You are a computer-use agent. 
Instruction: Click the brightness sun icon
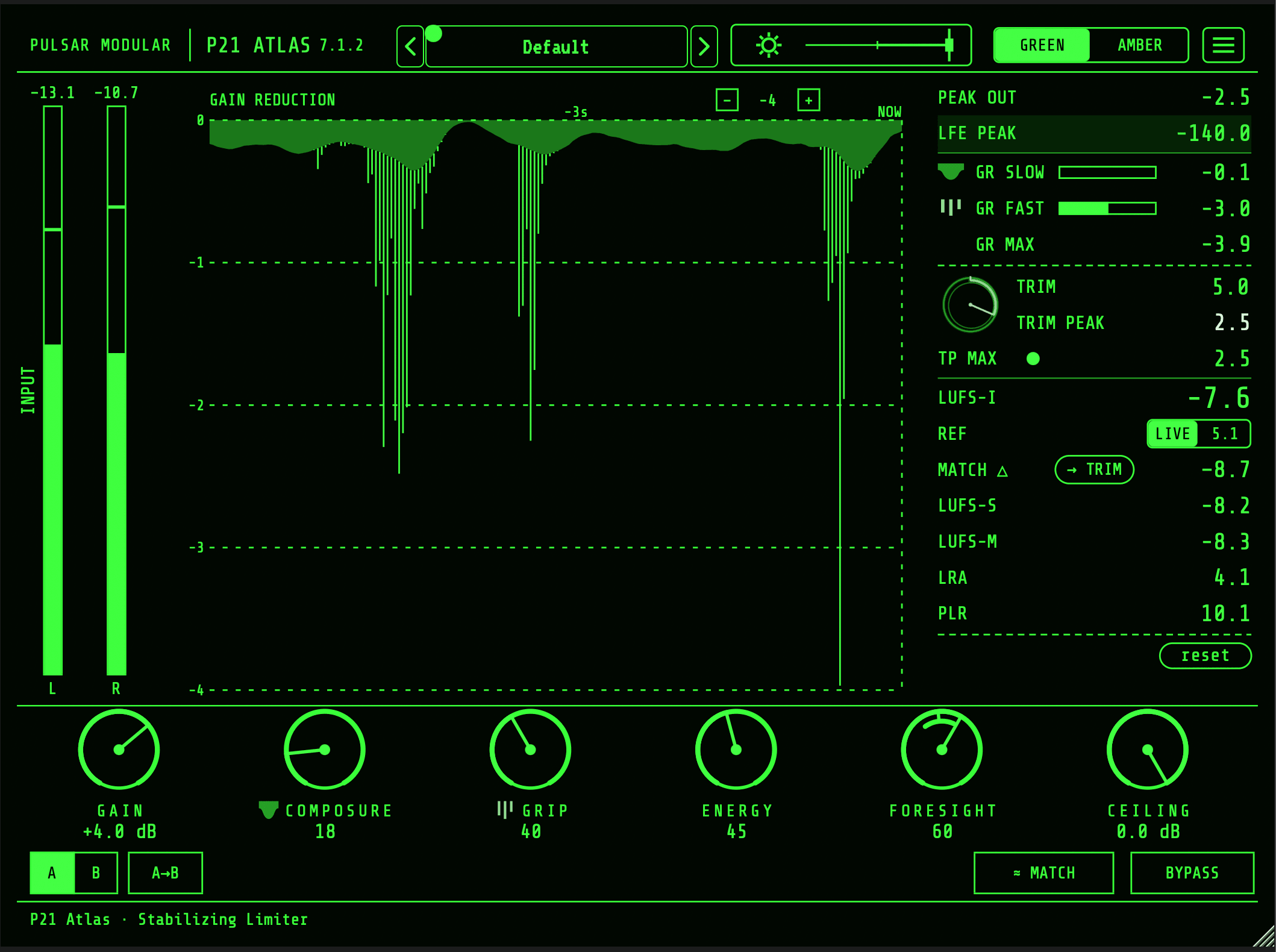(769, 45)
